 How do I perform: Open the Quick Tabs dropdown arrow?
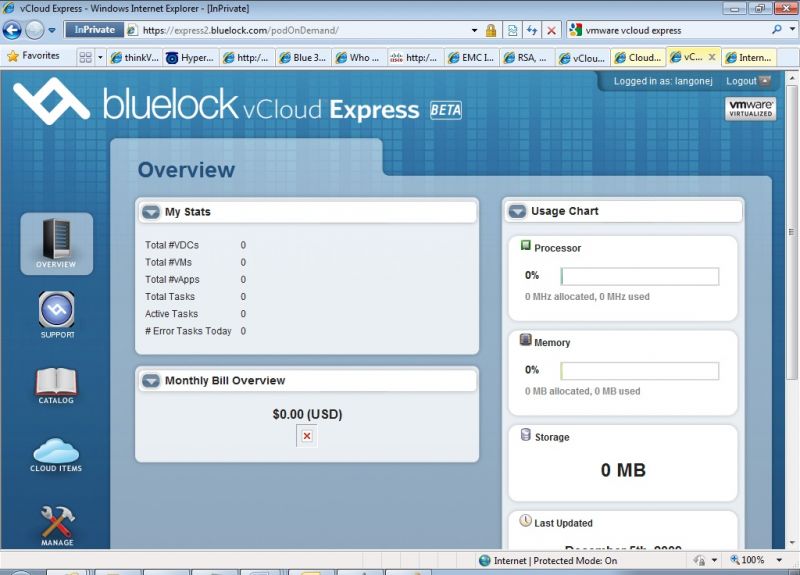point(100,57)
